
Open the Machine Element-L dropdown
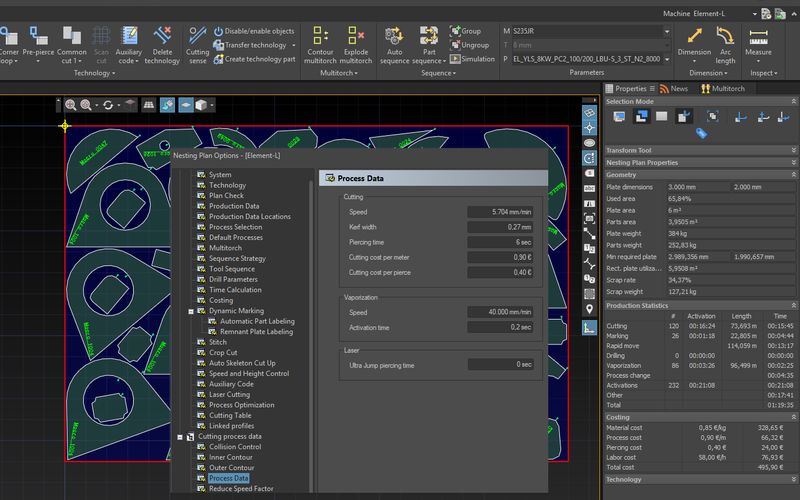point(755,14)
